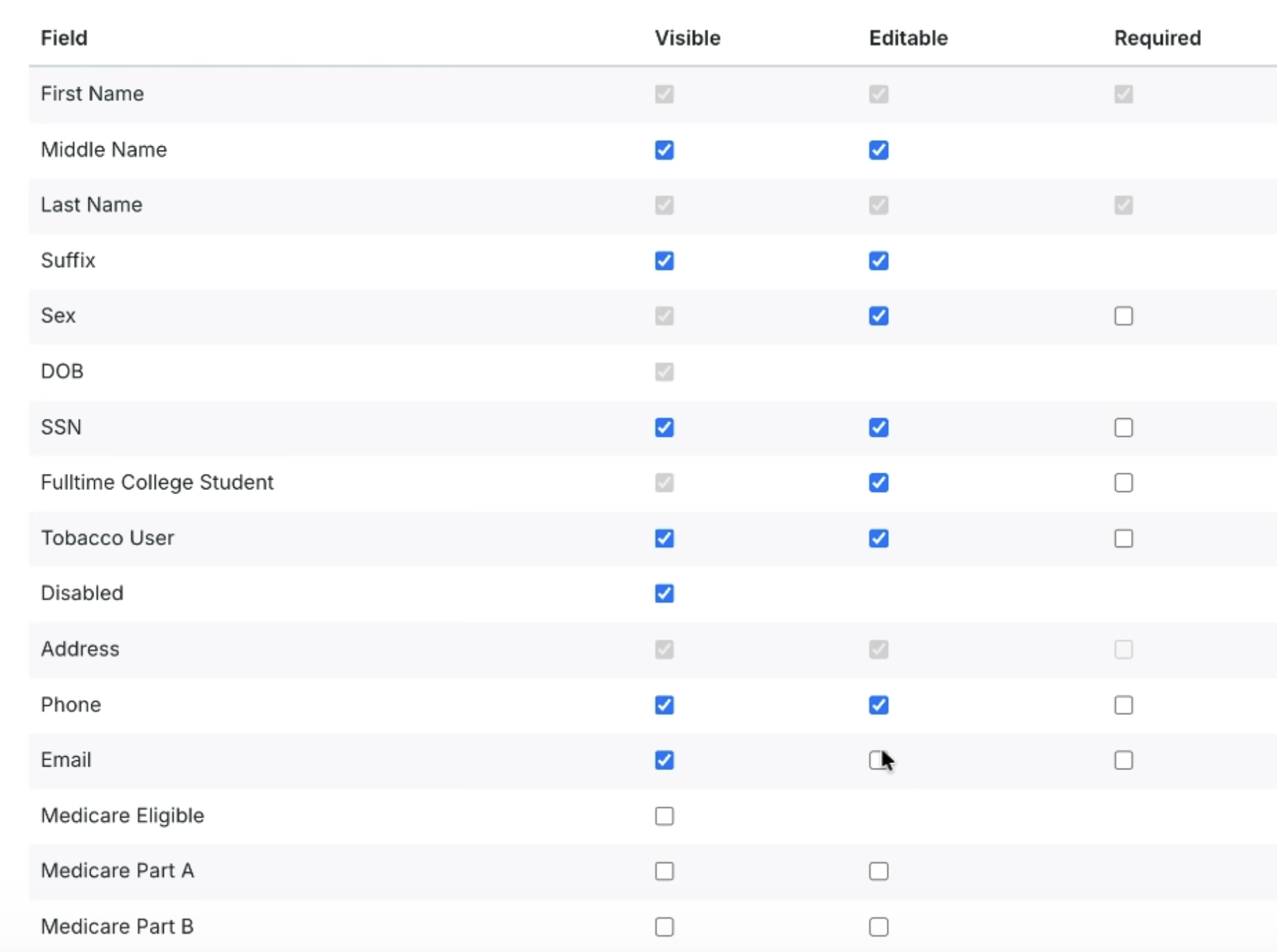
Task: Select the Middle Name field label
Action: click(x=104, y=149)
